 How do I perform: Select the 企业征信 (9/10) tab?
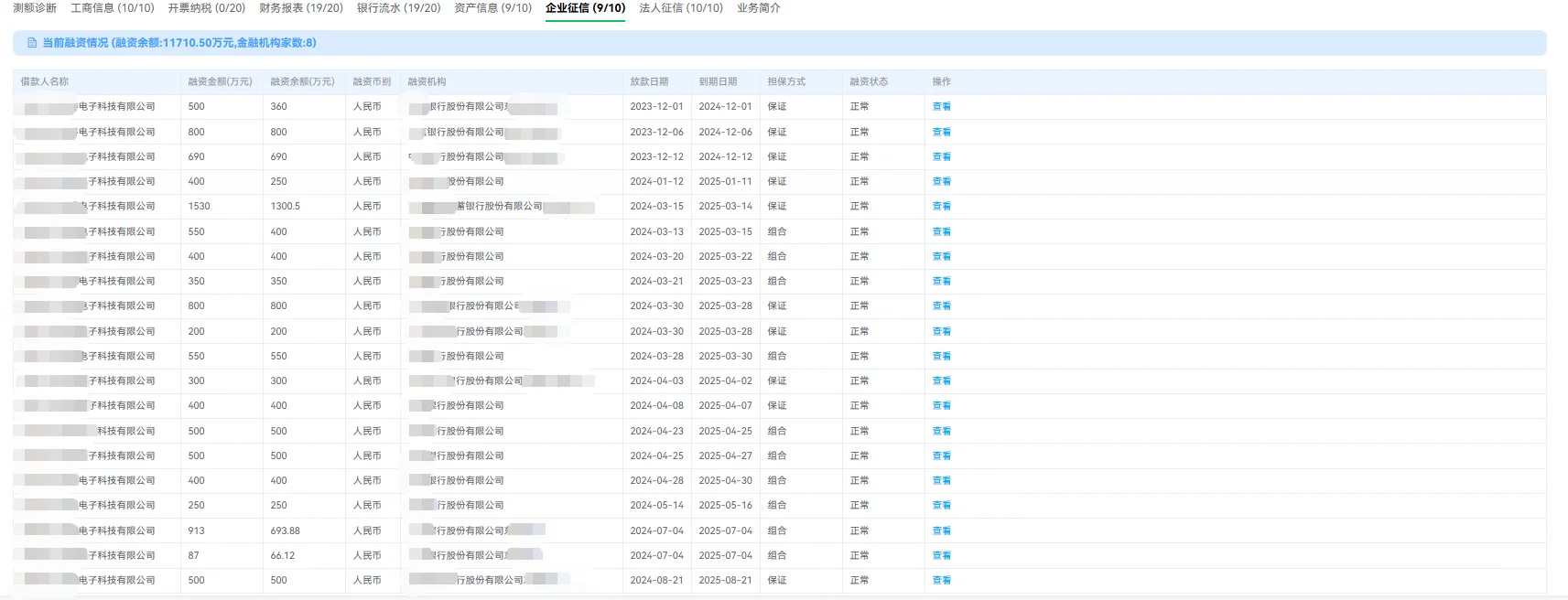tap(586, 8)
